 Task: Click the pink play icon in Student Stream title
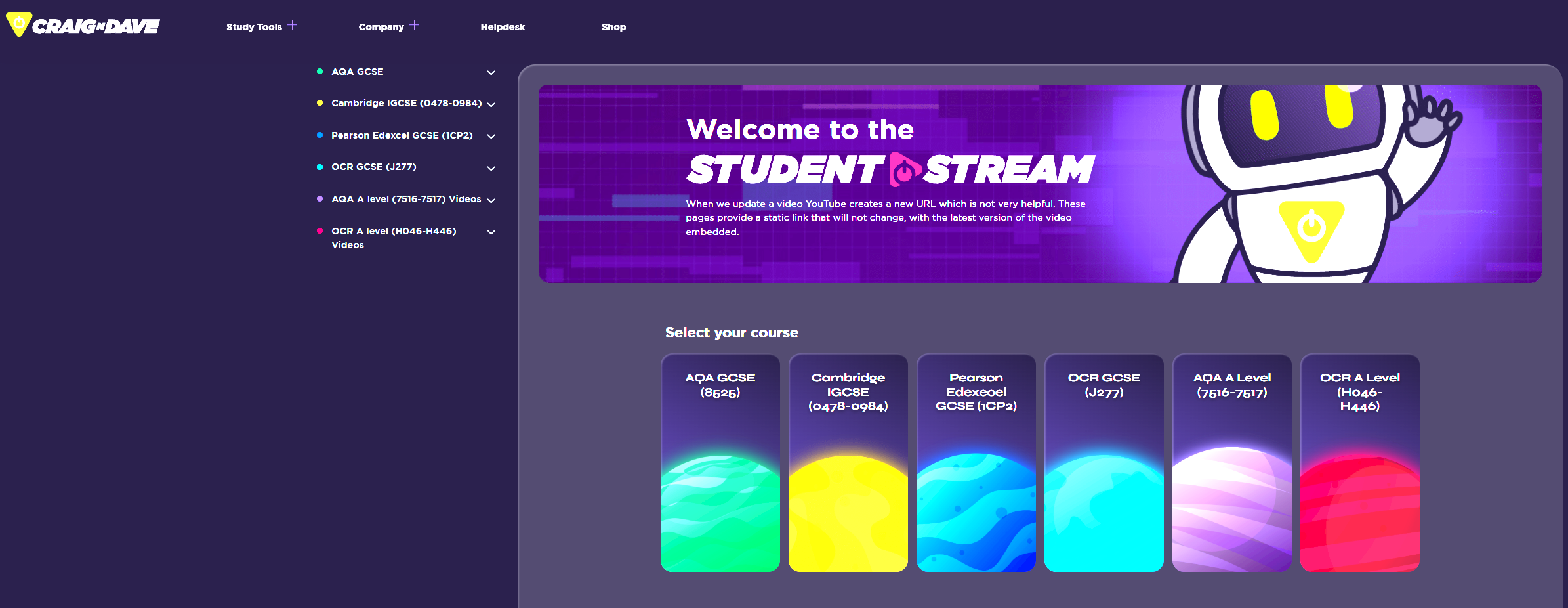coord(904,170)
